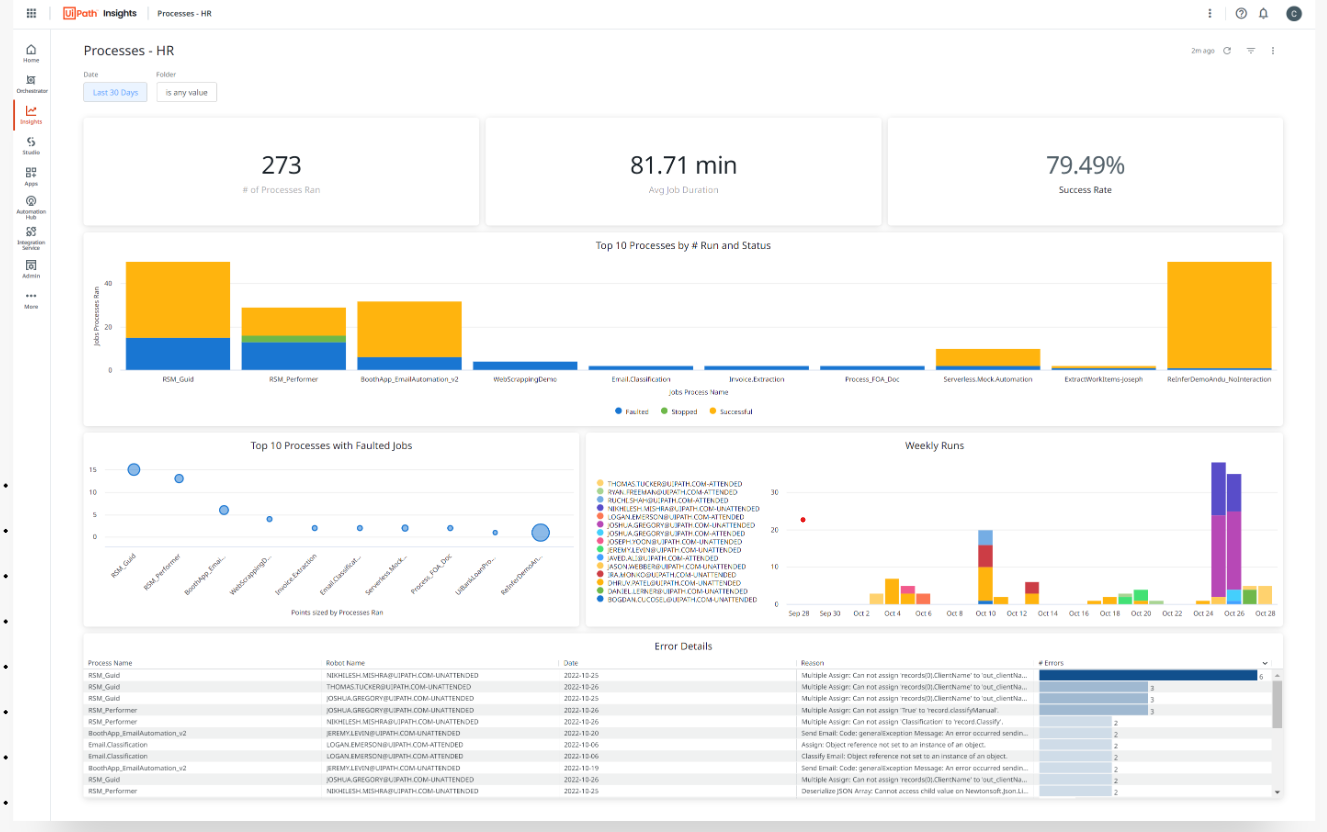Sort by the Date column header
The image size is (1327, 832).
(571, 663)
